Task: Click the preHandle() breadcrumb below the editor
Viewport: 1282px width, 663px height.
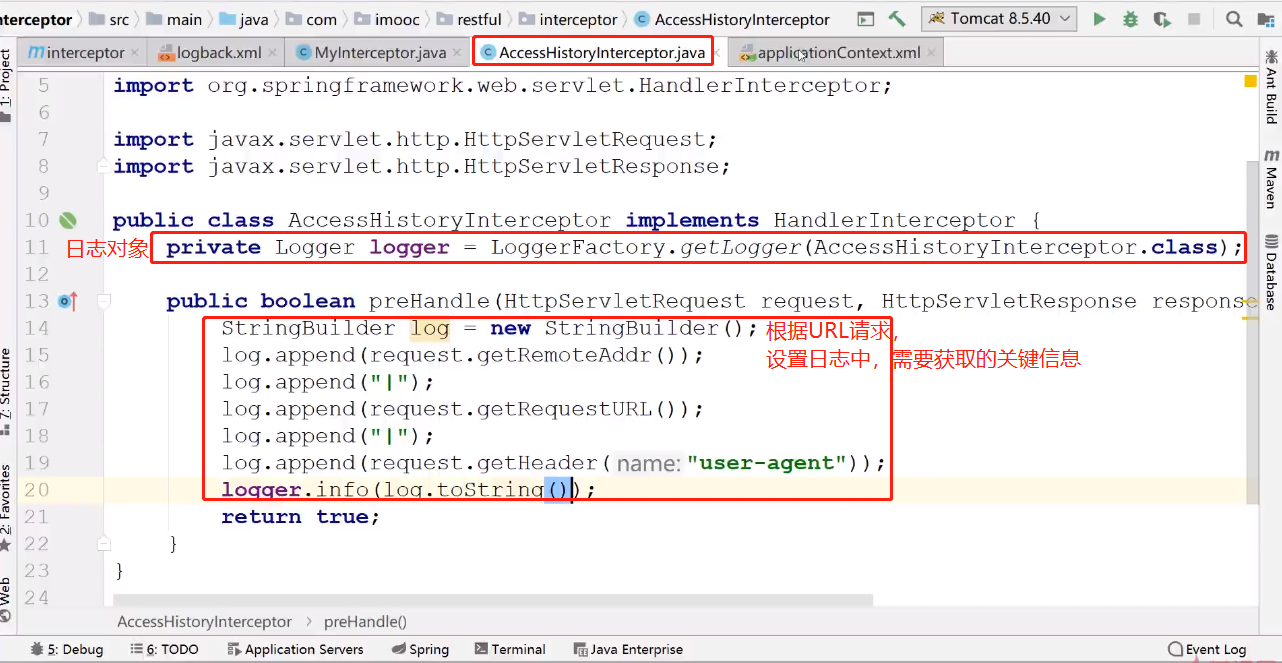Action: (x=365, y=621)
